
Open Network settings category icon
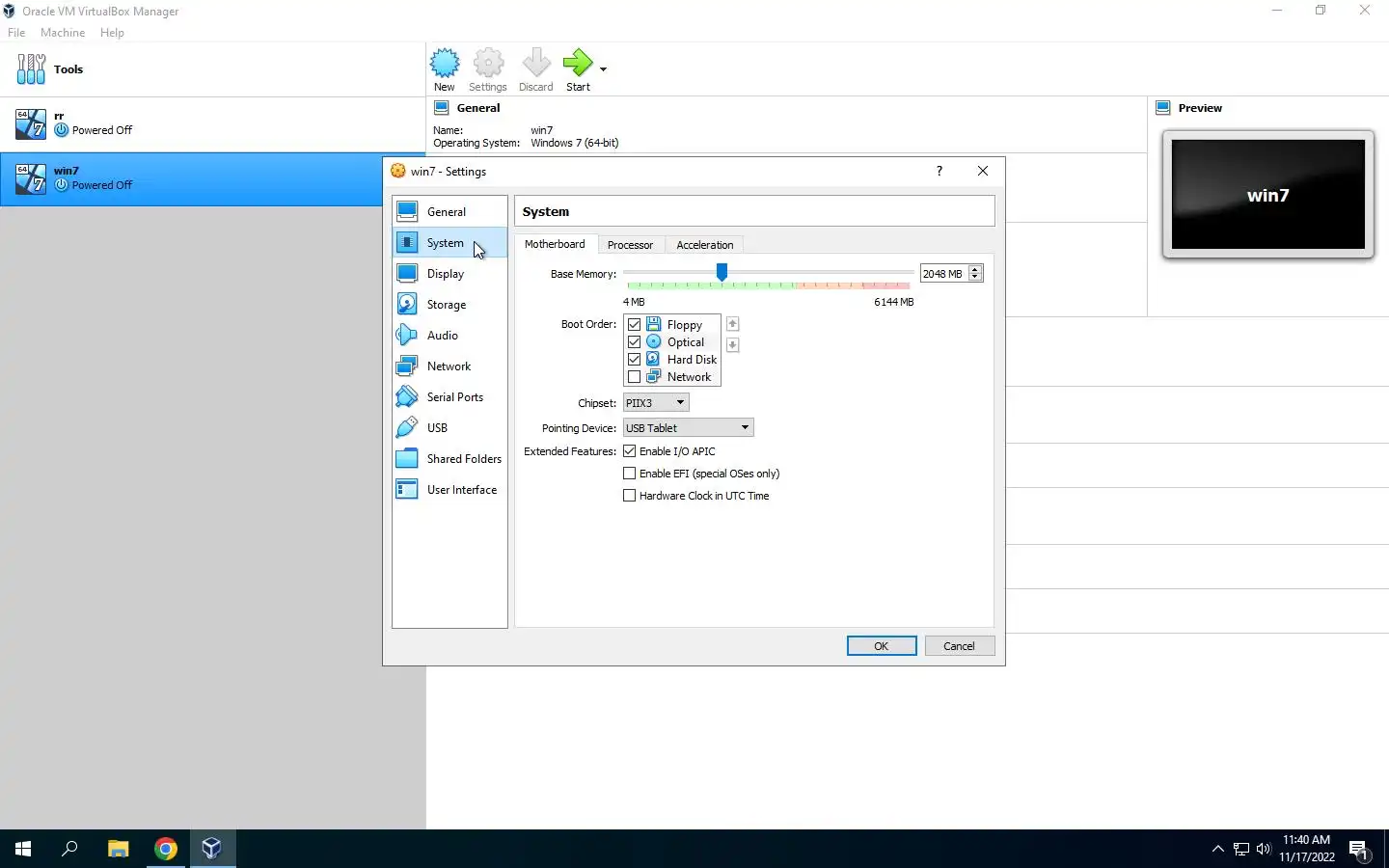[407, 366]
